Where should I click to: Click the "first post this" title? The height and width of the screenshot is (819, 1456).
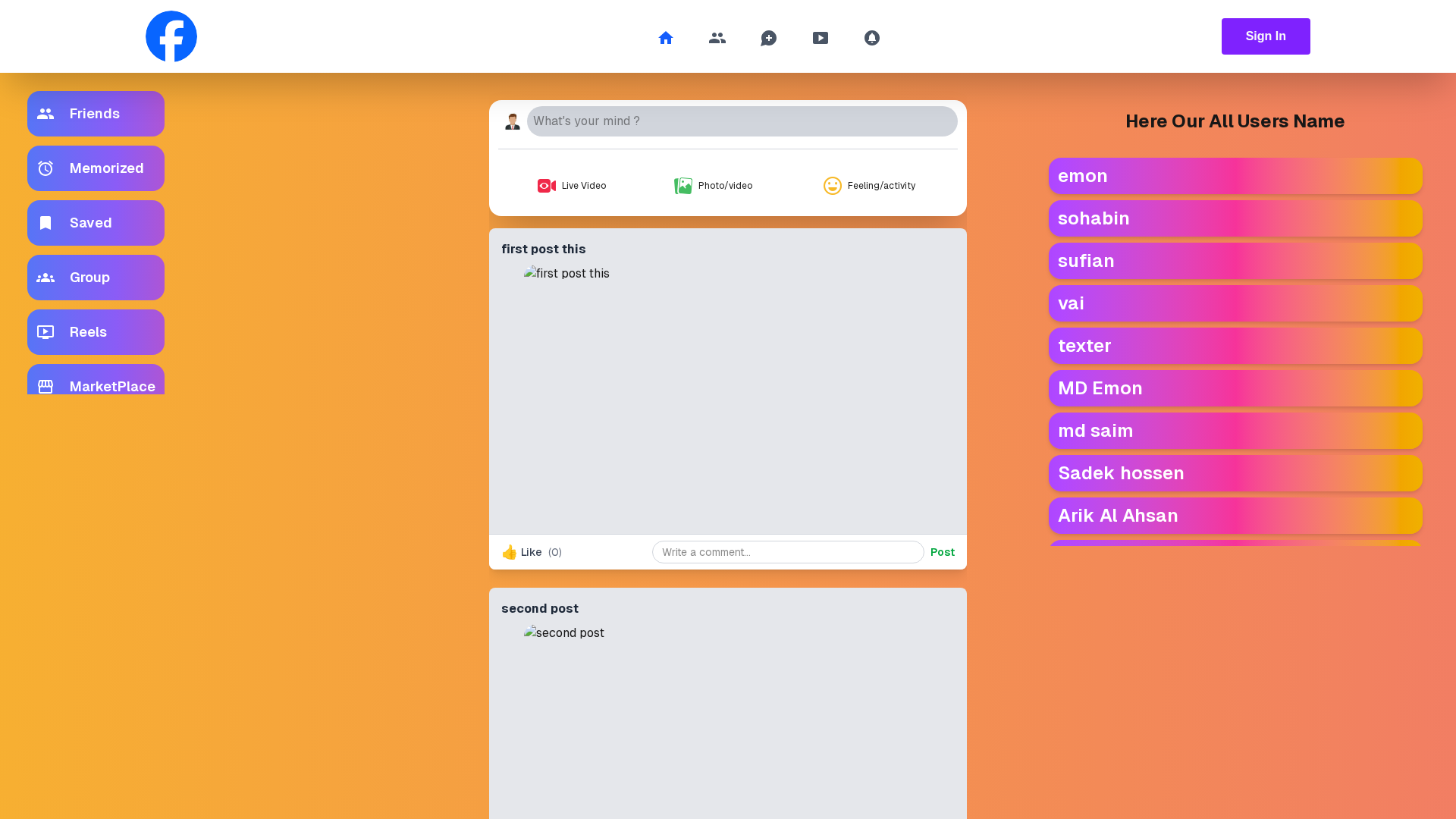(x=544, y=249)
